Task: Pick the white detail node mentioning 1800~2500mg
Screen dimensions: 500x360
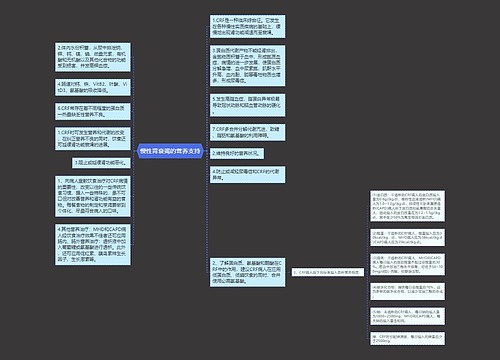Action: tap(407, 316)
